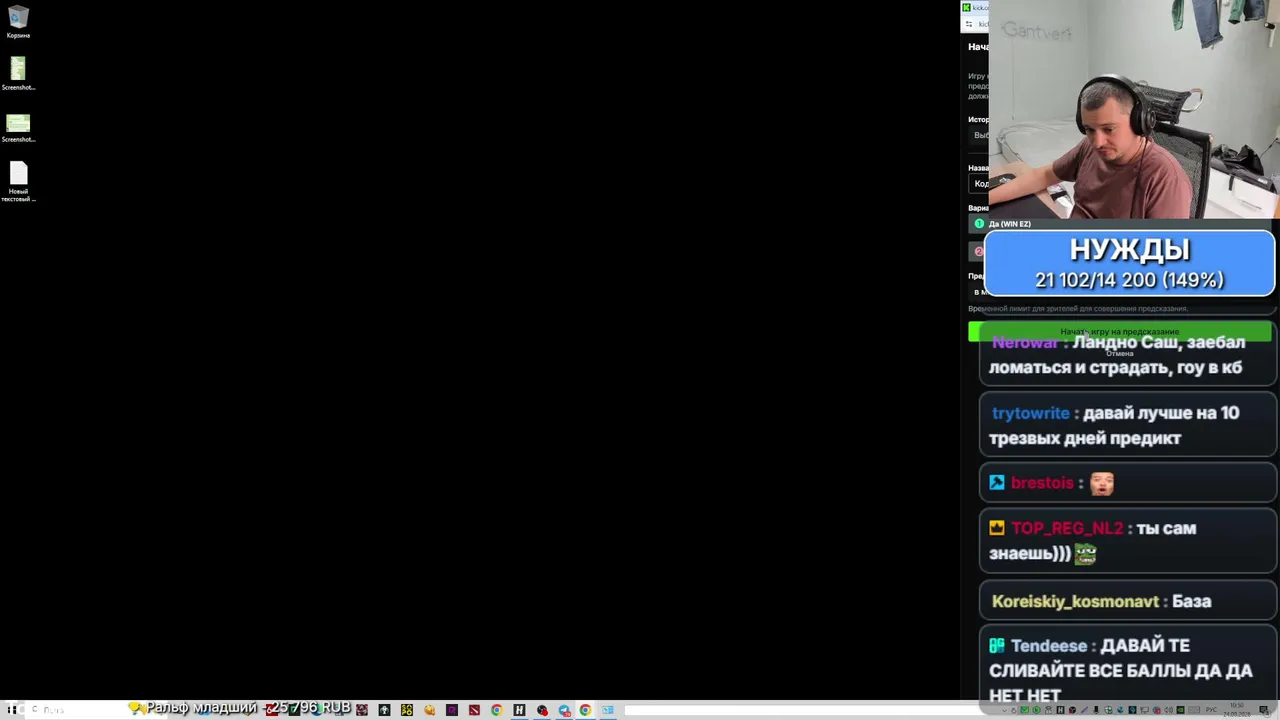Open Chrome icon right of Telegram
The width and height of the screenshot is (1280, 720).
tap(585, 710)
